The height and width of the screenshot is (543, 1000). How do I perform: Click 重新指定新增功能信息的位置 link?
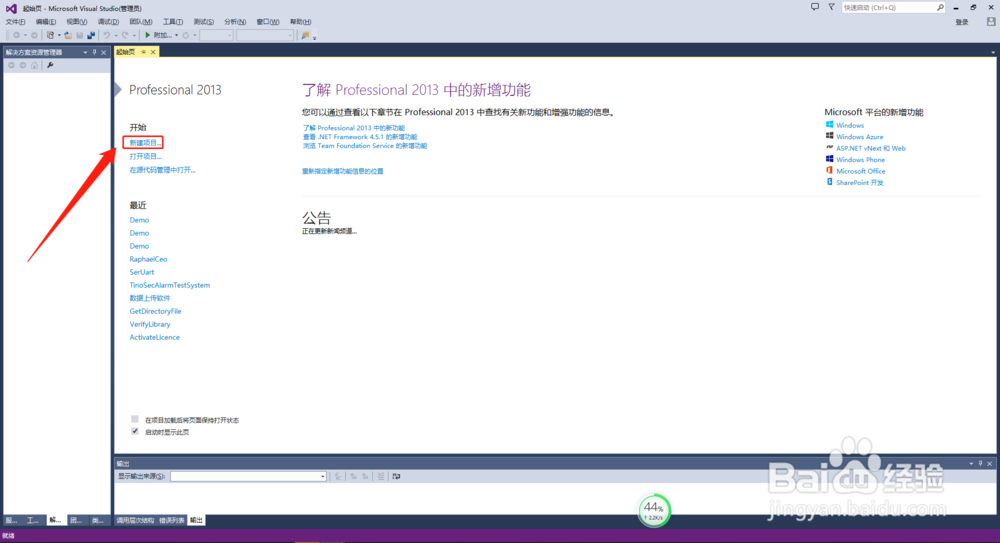[342, 171]
